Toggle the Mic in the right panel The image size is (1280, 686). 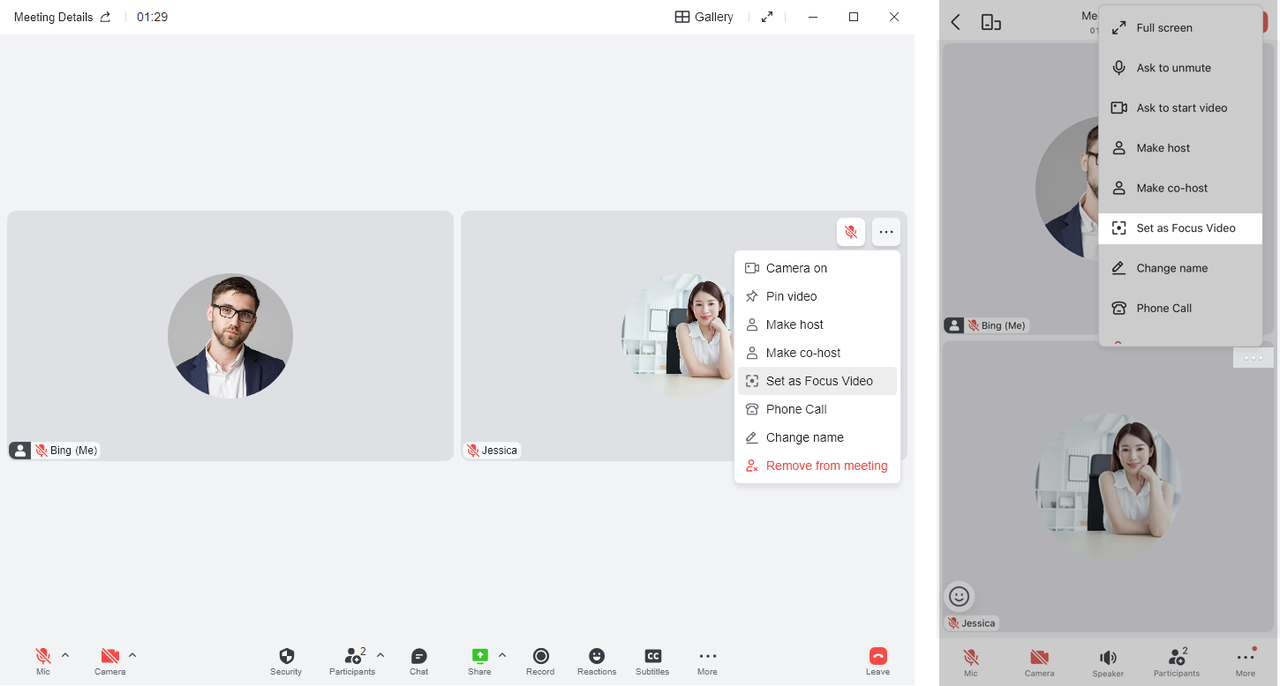pos(970,658)
